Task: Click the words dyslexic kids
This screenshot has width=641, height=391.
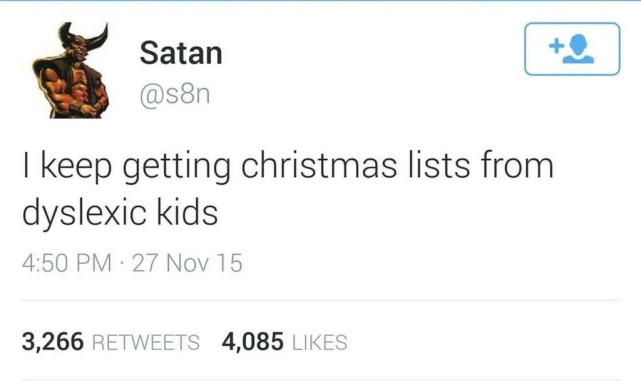Action: click(x=120, y=213)
